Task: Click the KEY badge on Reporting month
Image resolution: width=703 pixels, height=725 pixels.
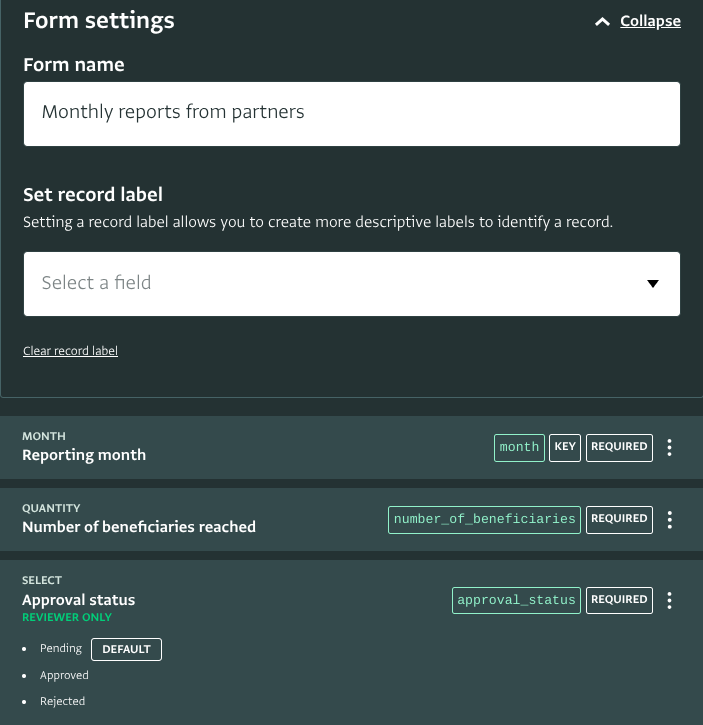Action: pyautogui.click(x=565, y=448)
